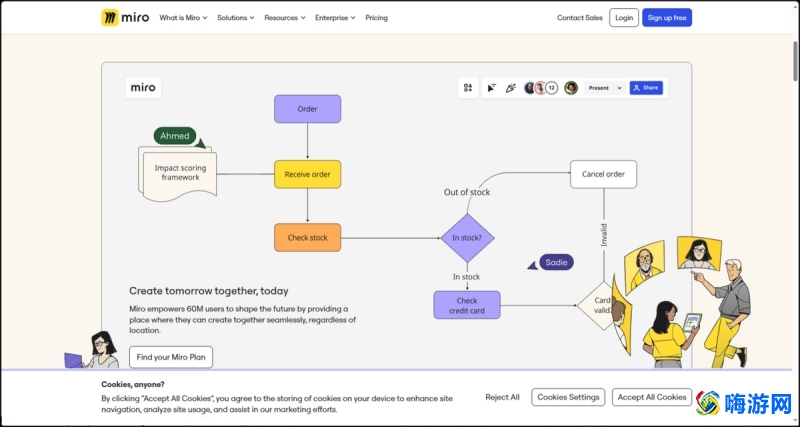The width and height of the screenshot is (800, 427).
Task: Click the miro board logo tile
Action: 143,88
